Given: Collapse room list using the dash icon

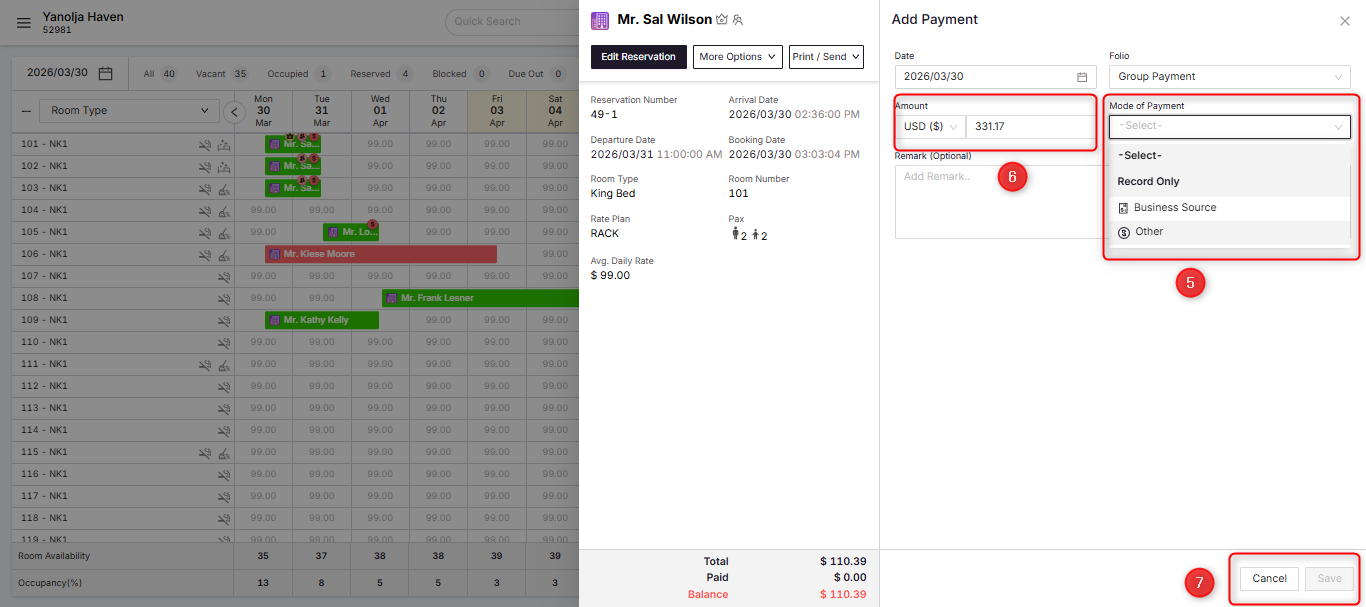Looking at the screenshot, I should click(x=26, y=111).
